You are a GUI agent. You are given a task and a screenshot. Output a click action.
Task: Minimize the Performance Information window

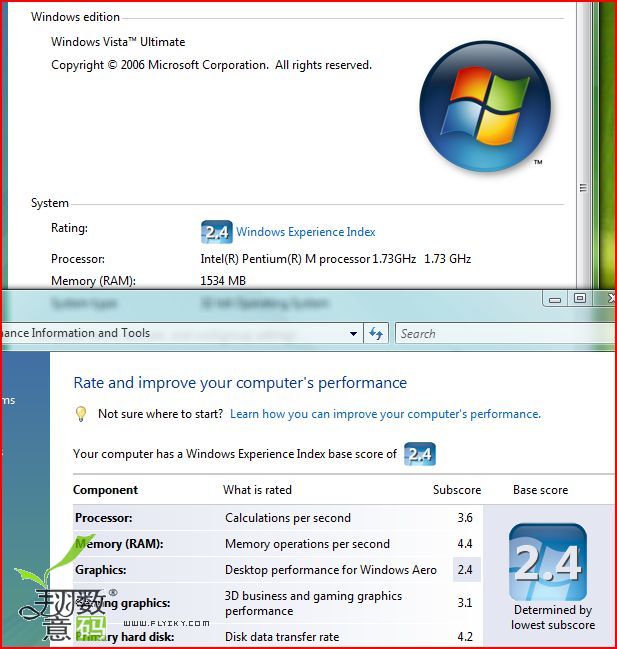[555, 299]
